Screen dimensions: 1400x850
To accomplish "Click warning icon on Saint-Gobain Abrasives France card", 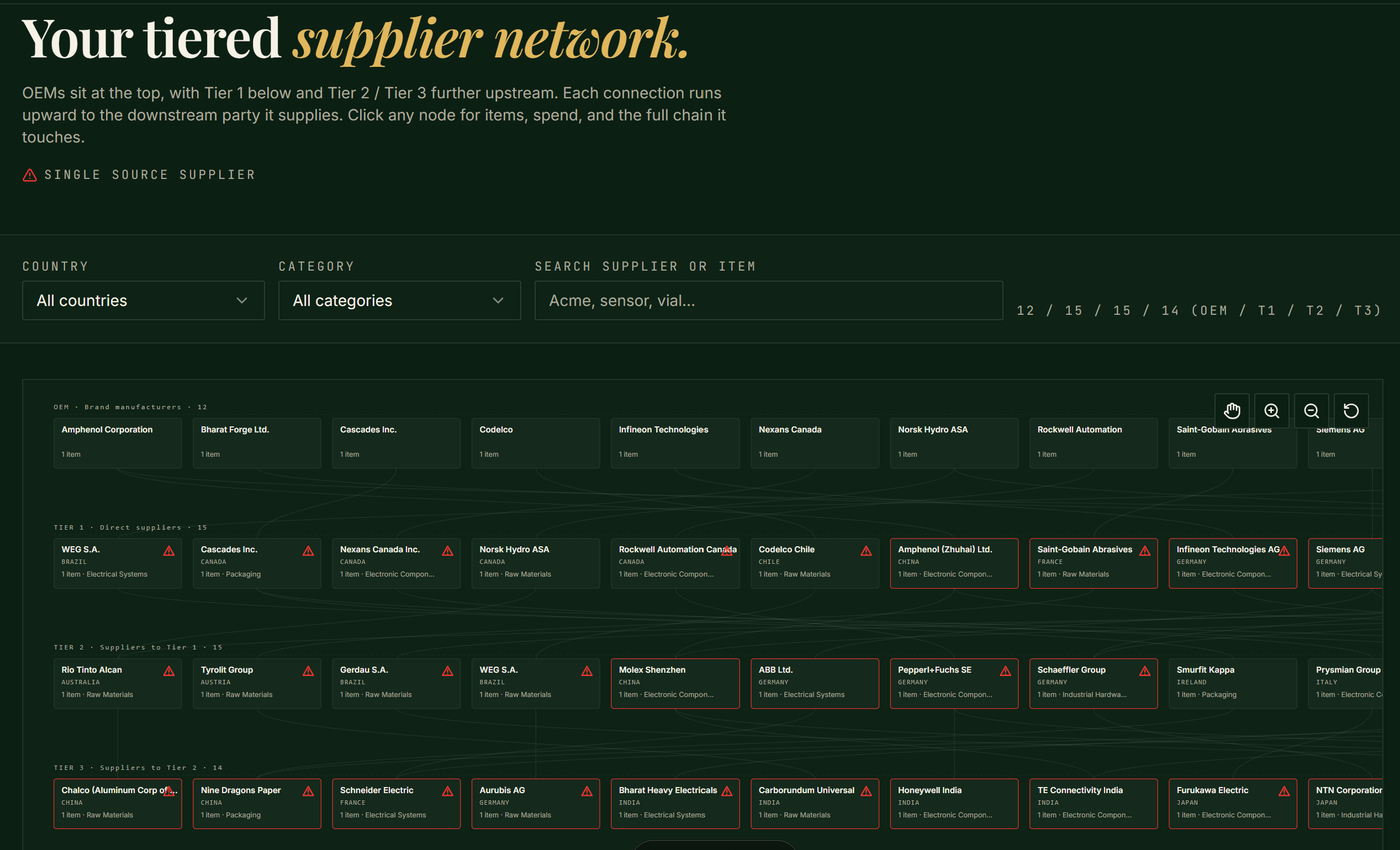I will [x=1145, y=551].
